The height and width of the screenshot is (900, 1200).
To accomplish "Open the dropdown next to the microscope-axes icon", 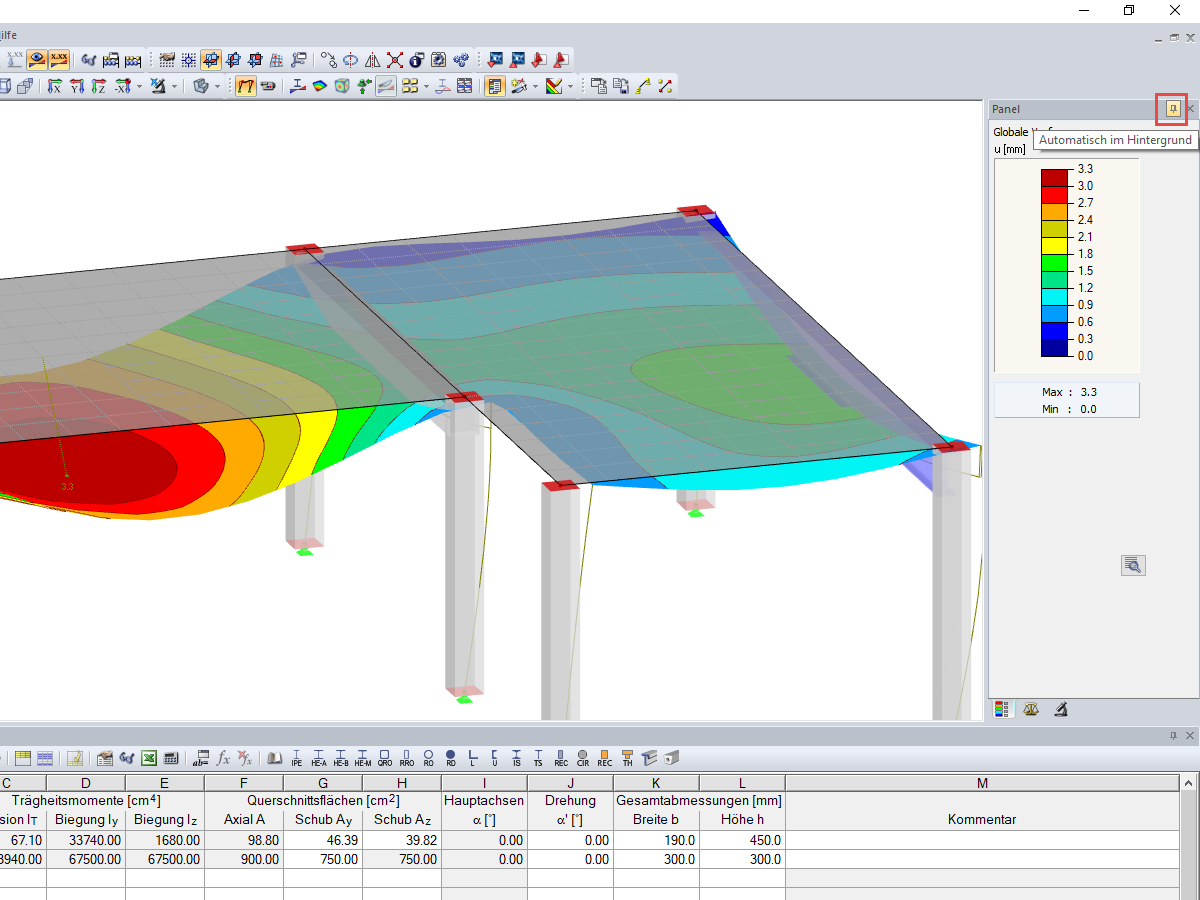I will [175, 86].
